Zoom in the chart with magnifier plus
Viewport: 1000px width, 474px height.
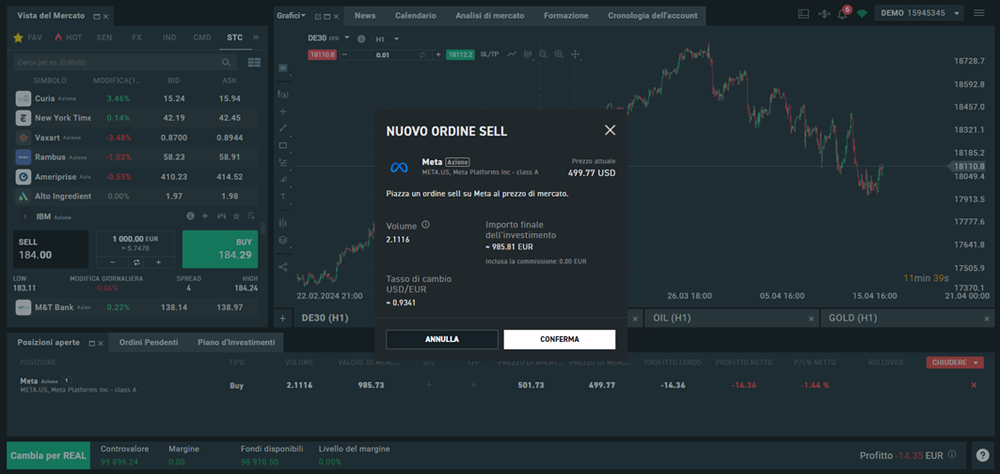click(559, 55)
